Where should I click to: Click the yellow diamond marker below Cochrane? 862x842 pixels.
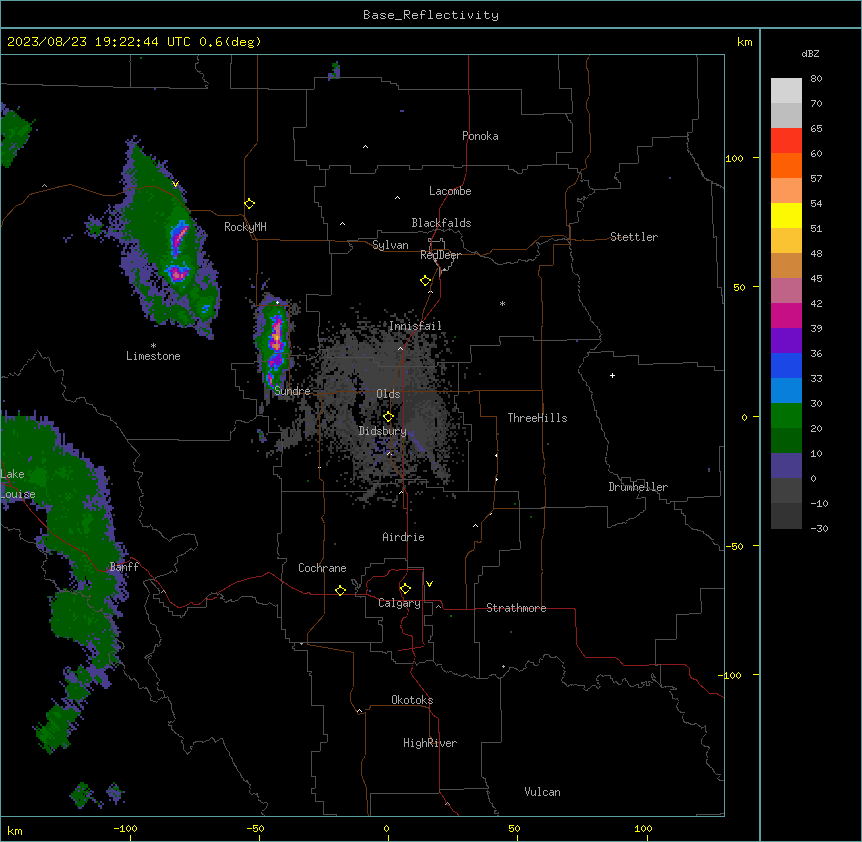click(340, 590)
